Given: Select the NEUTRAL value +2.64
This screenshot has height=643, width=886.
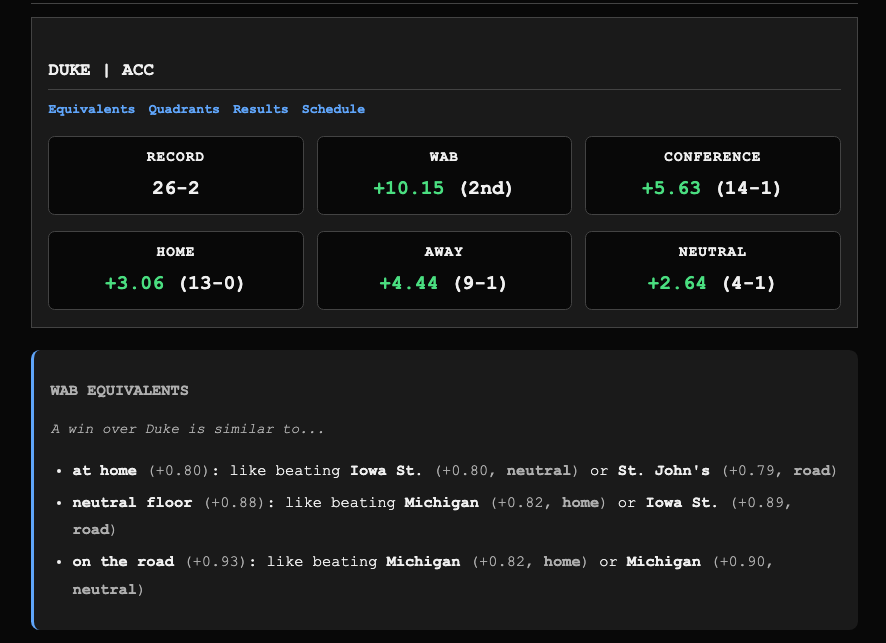Looking at the screenshot, I should click(x=677, y=283).
